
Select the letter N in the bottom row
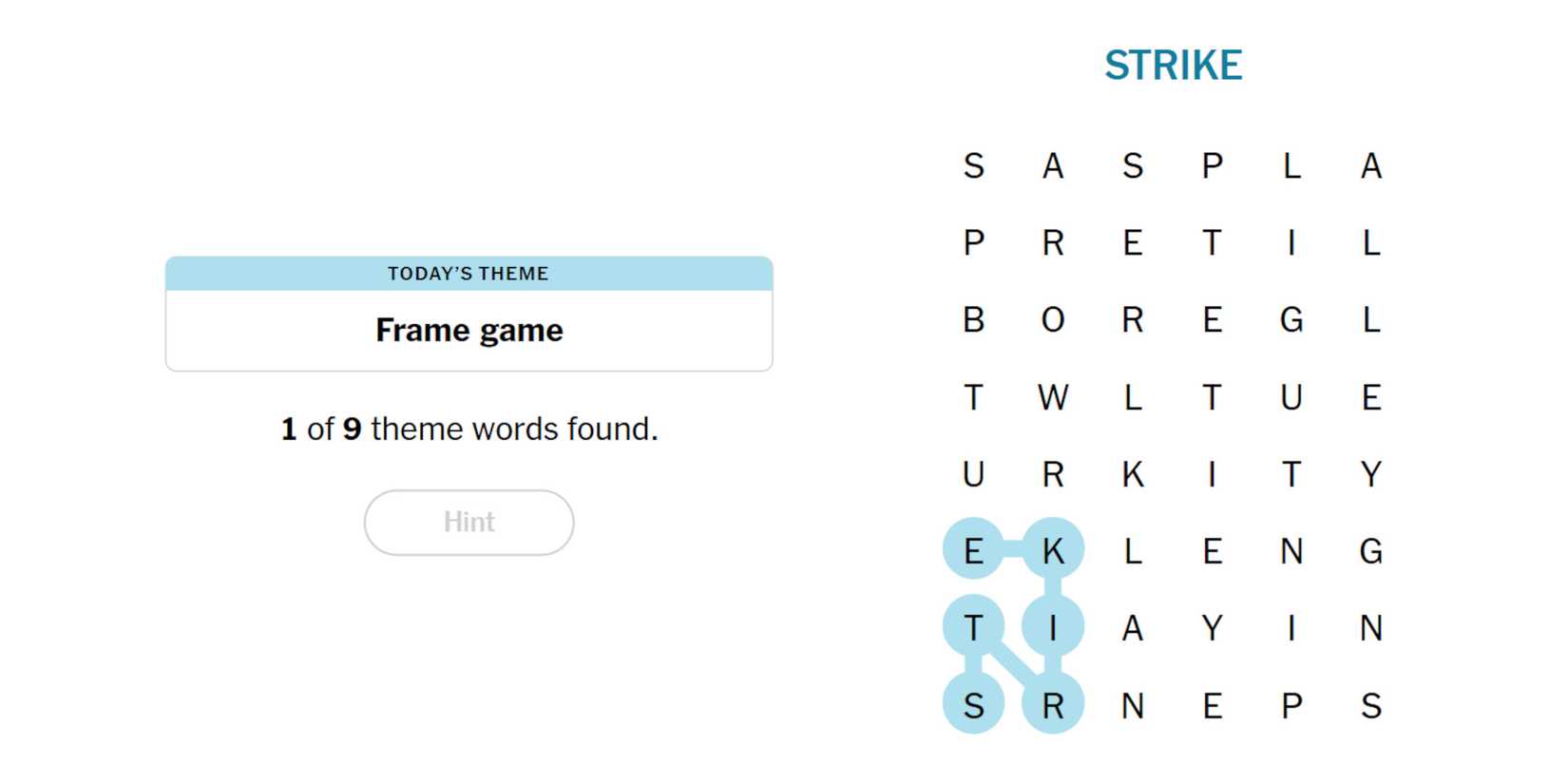[1132, 705]
